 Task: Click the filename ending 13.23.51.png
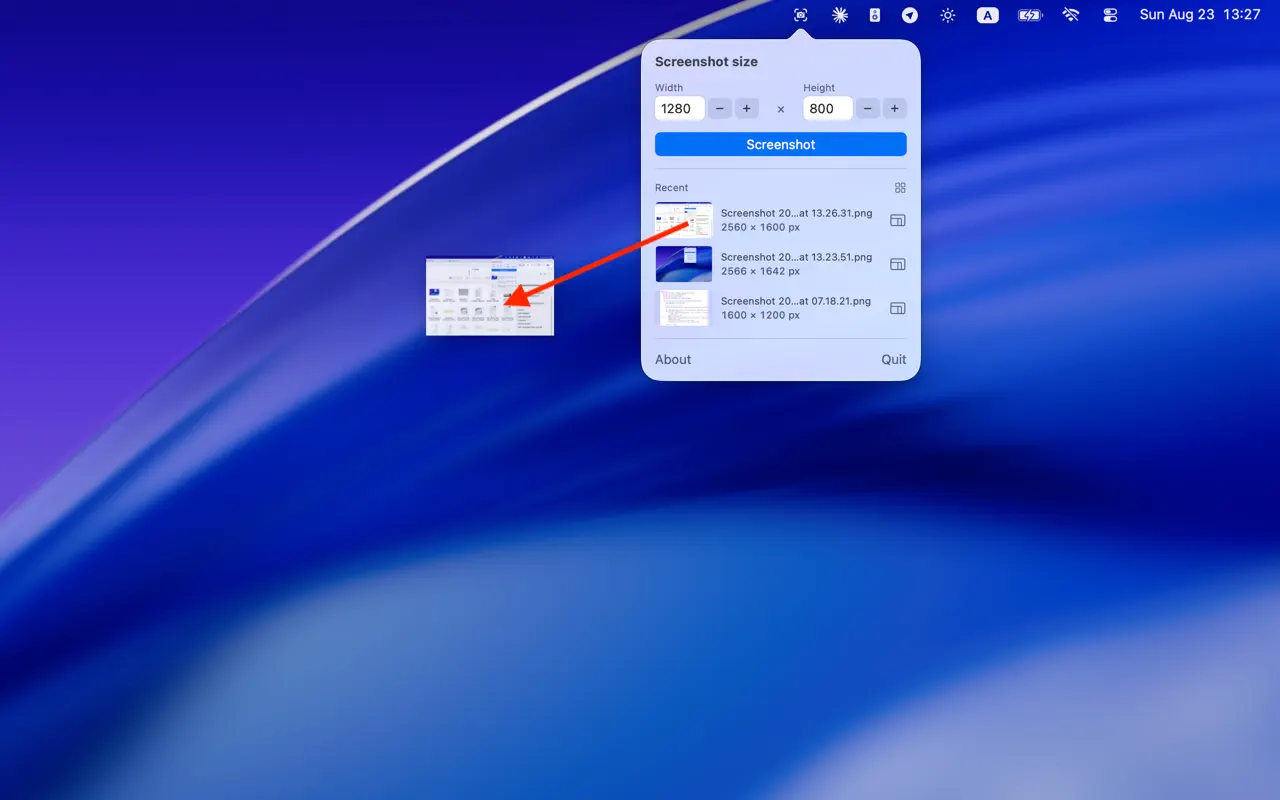(x=796, y=257)
